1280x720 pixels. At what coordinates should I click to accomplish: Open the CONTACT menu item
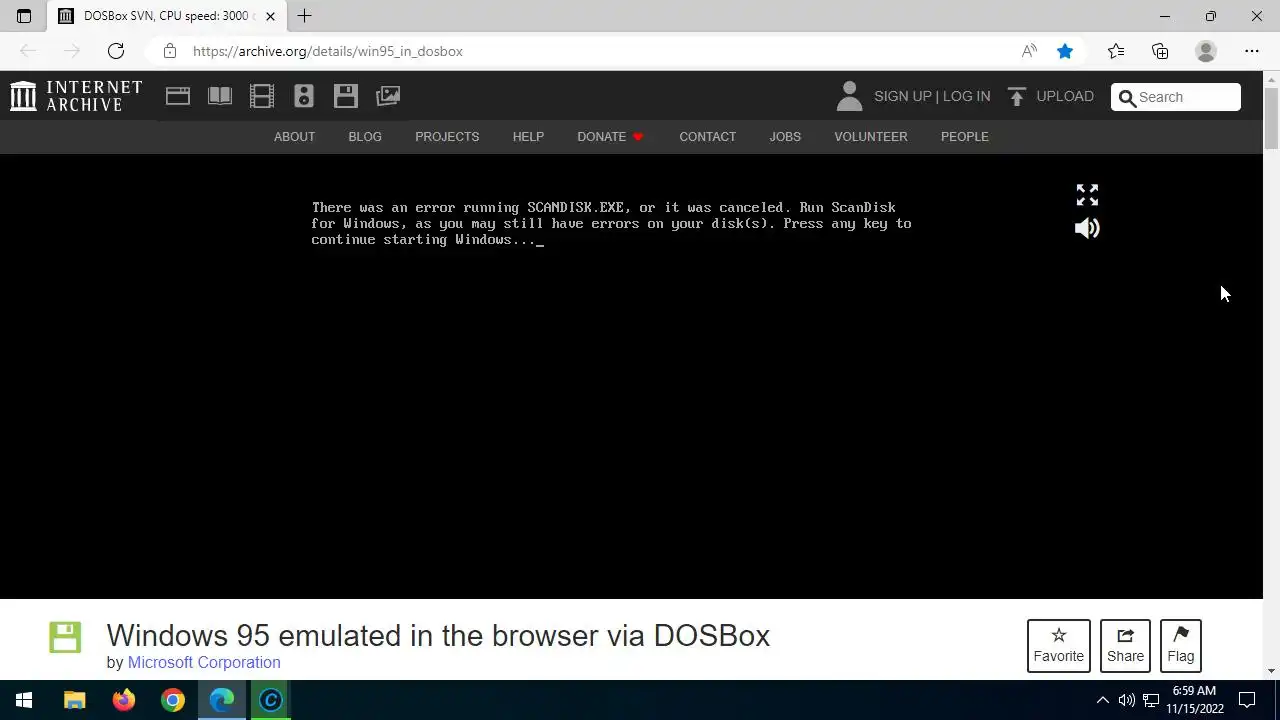pyautogui.click(x=707, y=136)
